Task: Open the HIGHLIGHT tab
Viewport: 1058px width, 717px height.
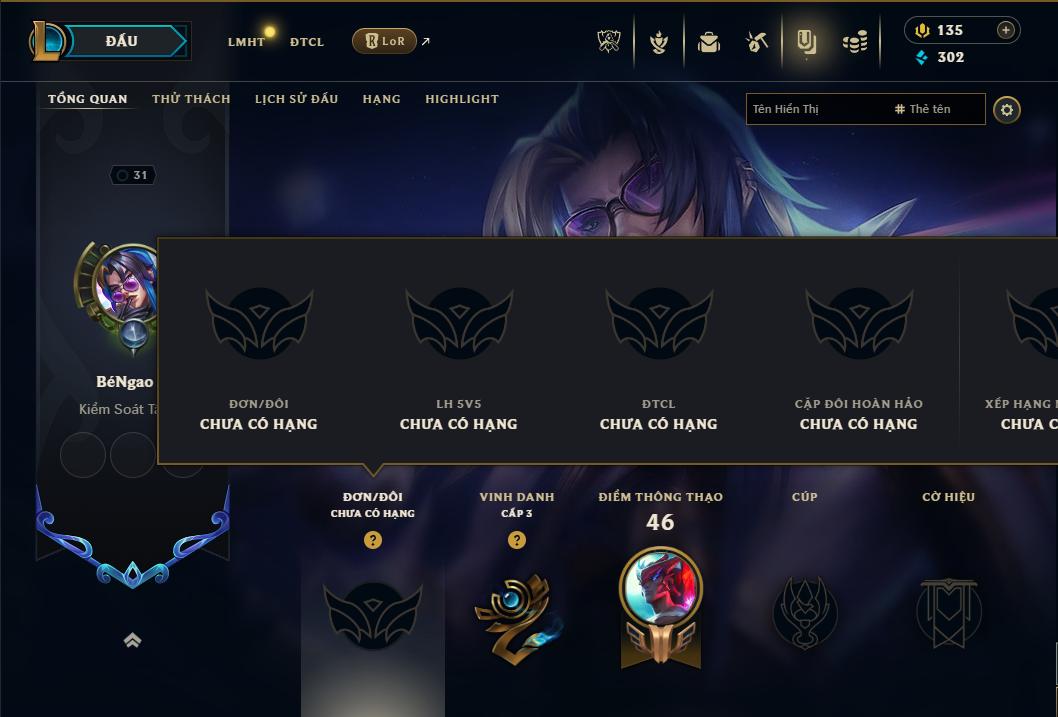Action: (462, 99)
